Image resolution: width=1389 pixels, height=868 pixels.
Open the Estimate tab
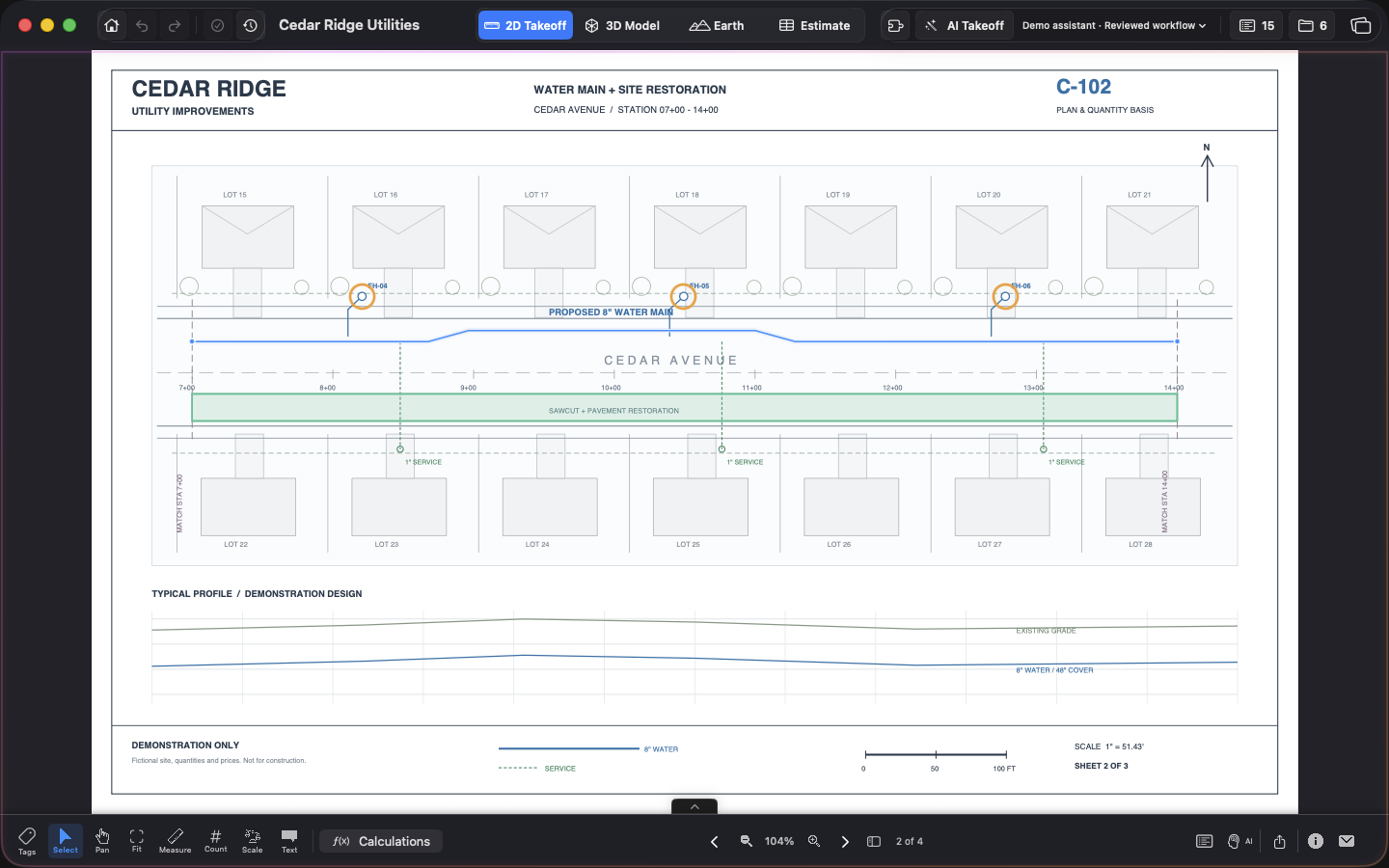tap(815, 26)
